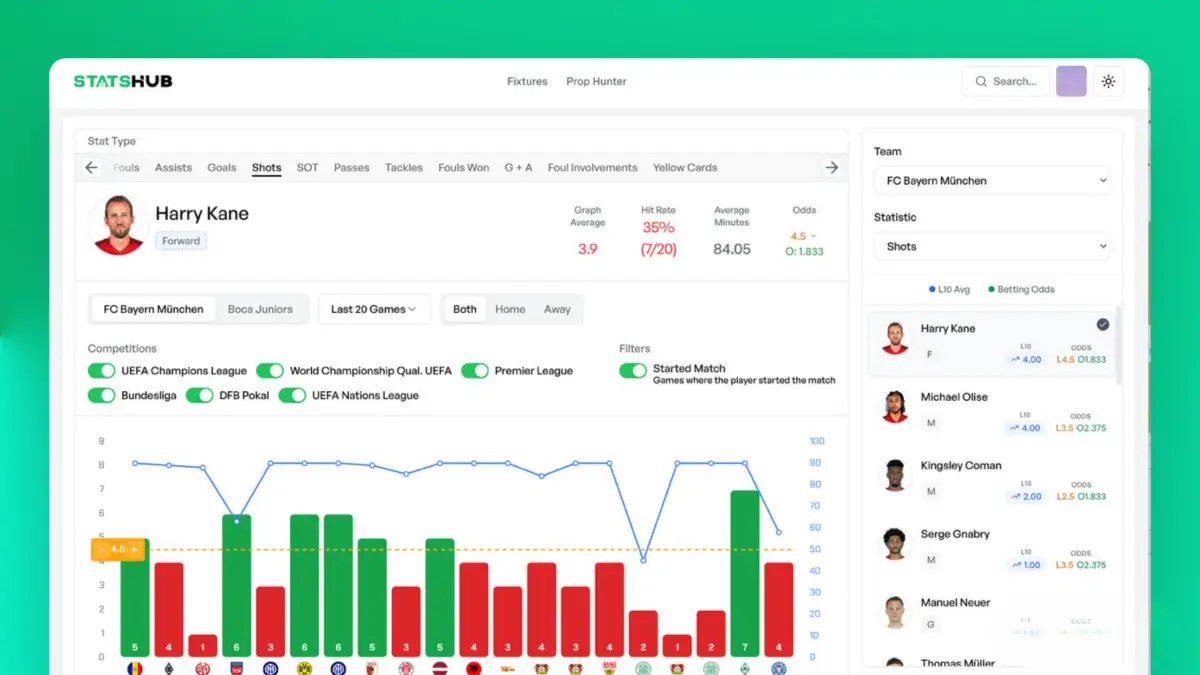Expand the Team dropdown FC Bayern München
The image size is (1200, 675).
pyautogui.click(x=991, y=181)
